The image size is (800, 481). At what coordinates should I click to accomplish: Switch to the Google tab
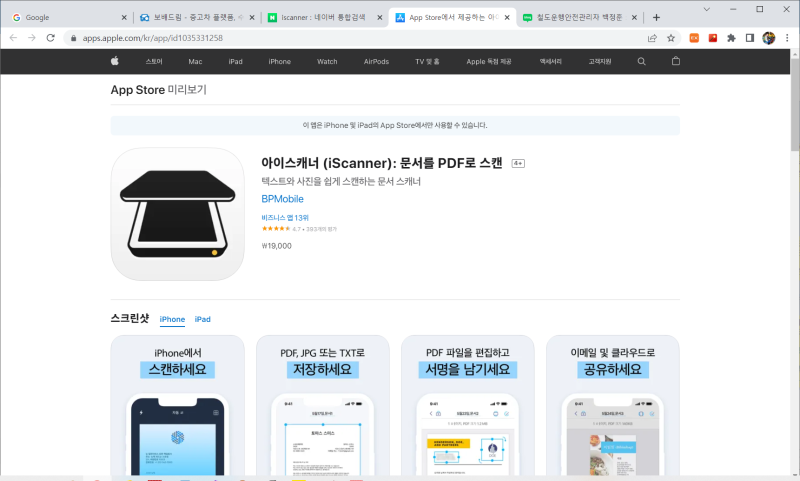[70, 17]
